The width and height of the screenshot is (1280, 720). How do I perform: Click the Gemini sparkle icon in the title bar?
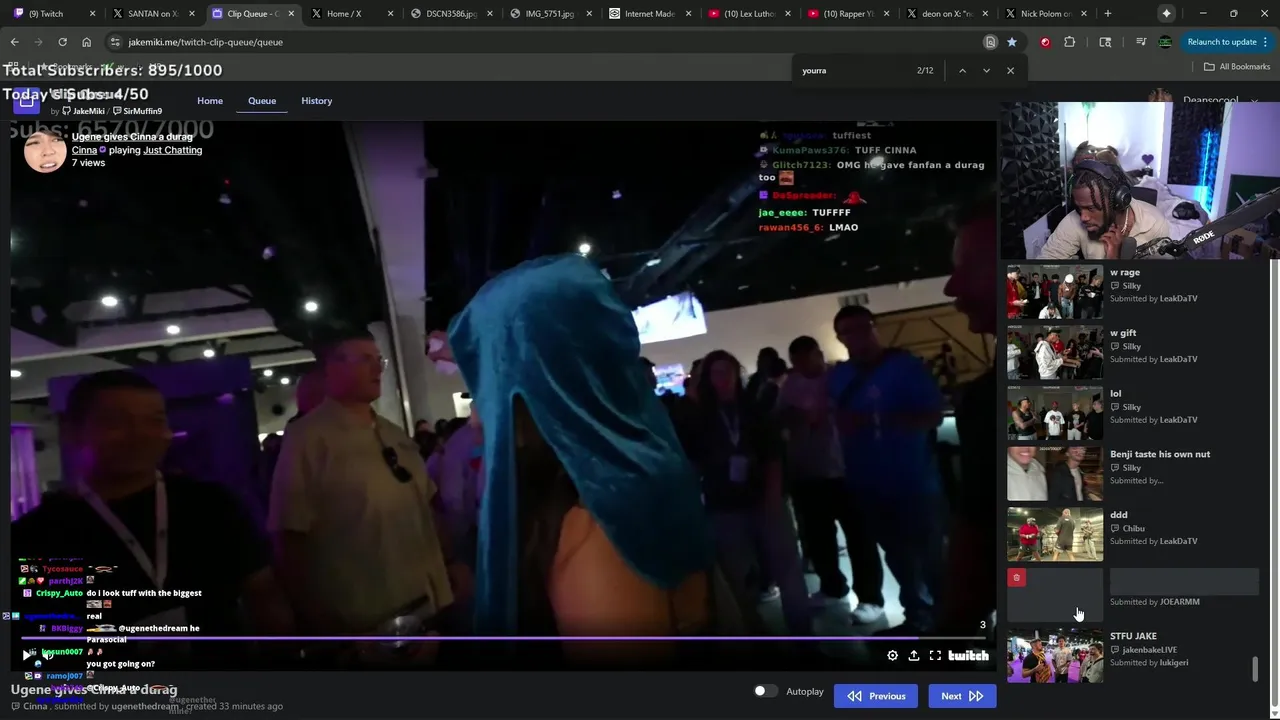(1166, 13)
